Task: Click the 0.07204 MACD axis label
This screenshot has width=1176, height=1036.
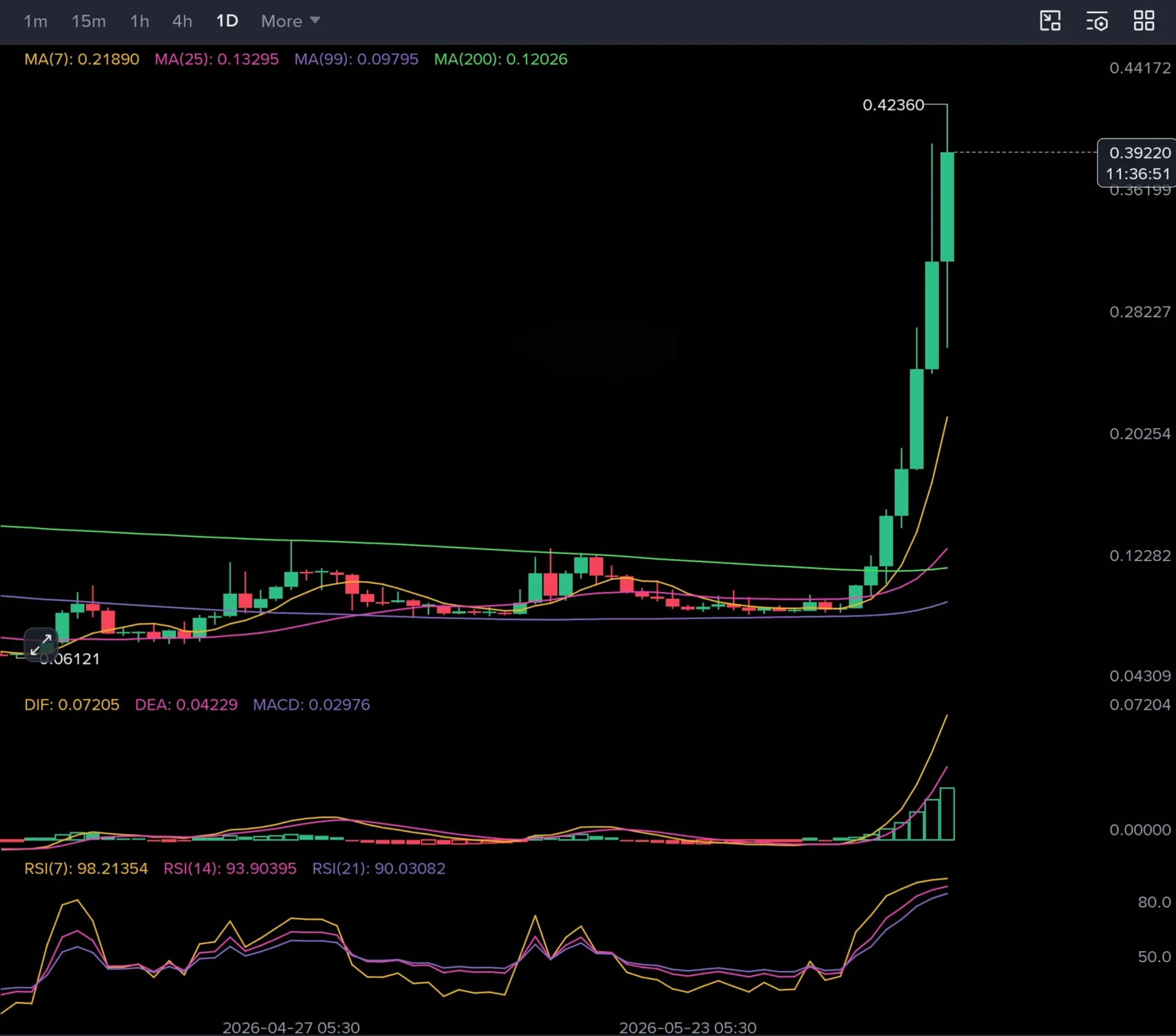Action: coord(1140,704)
